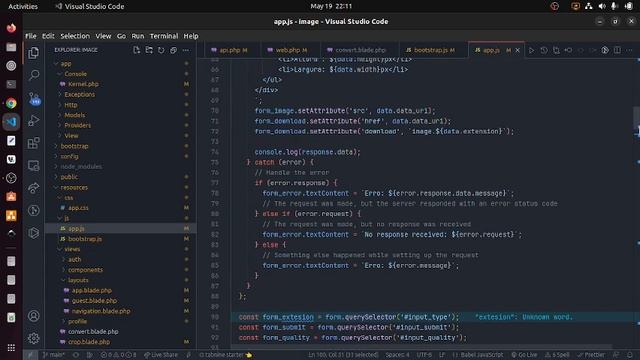The image size is (640, 360).
Task: Expand the Models folder
Action: click(75, 115)
